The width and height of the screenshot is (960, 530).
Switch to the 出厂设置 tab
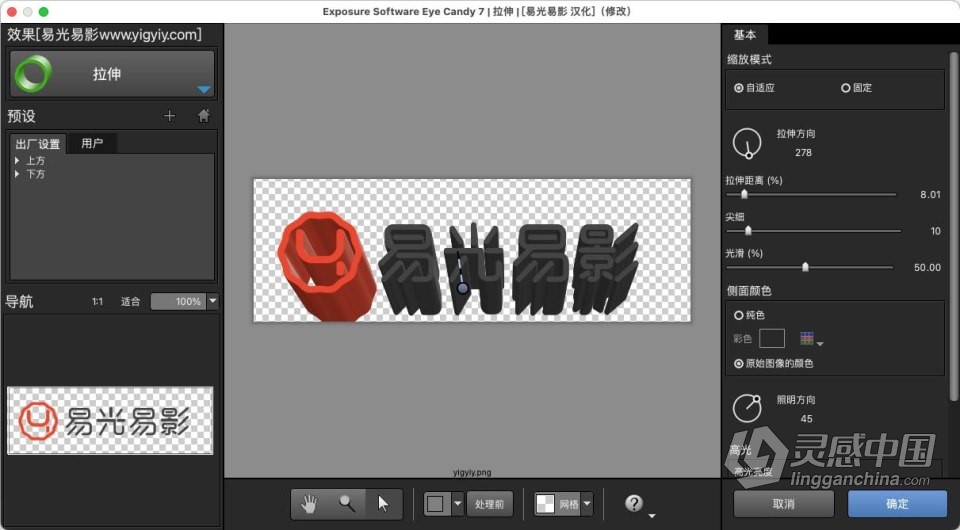tap(38, 144)
